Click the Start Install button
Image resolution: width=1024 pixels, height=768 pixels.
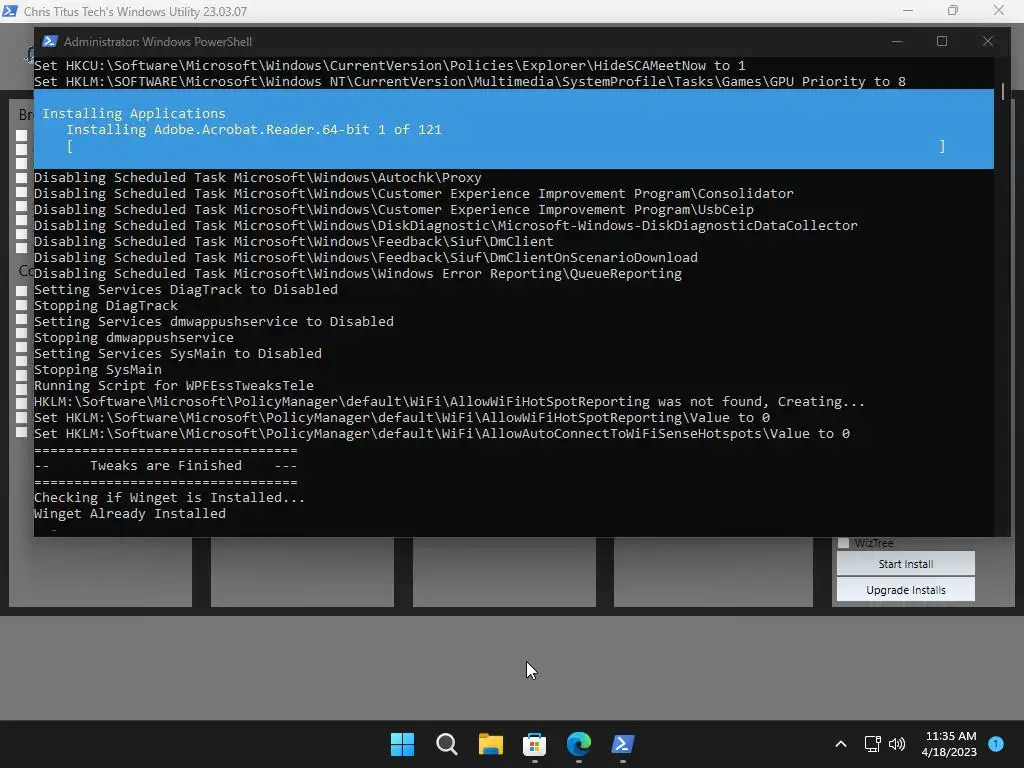[x=906, y=564]
